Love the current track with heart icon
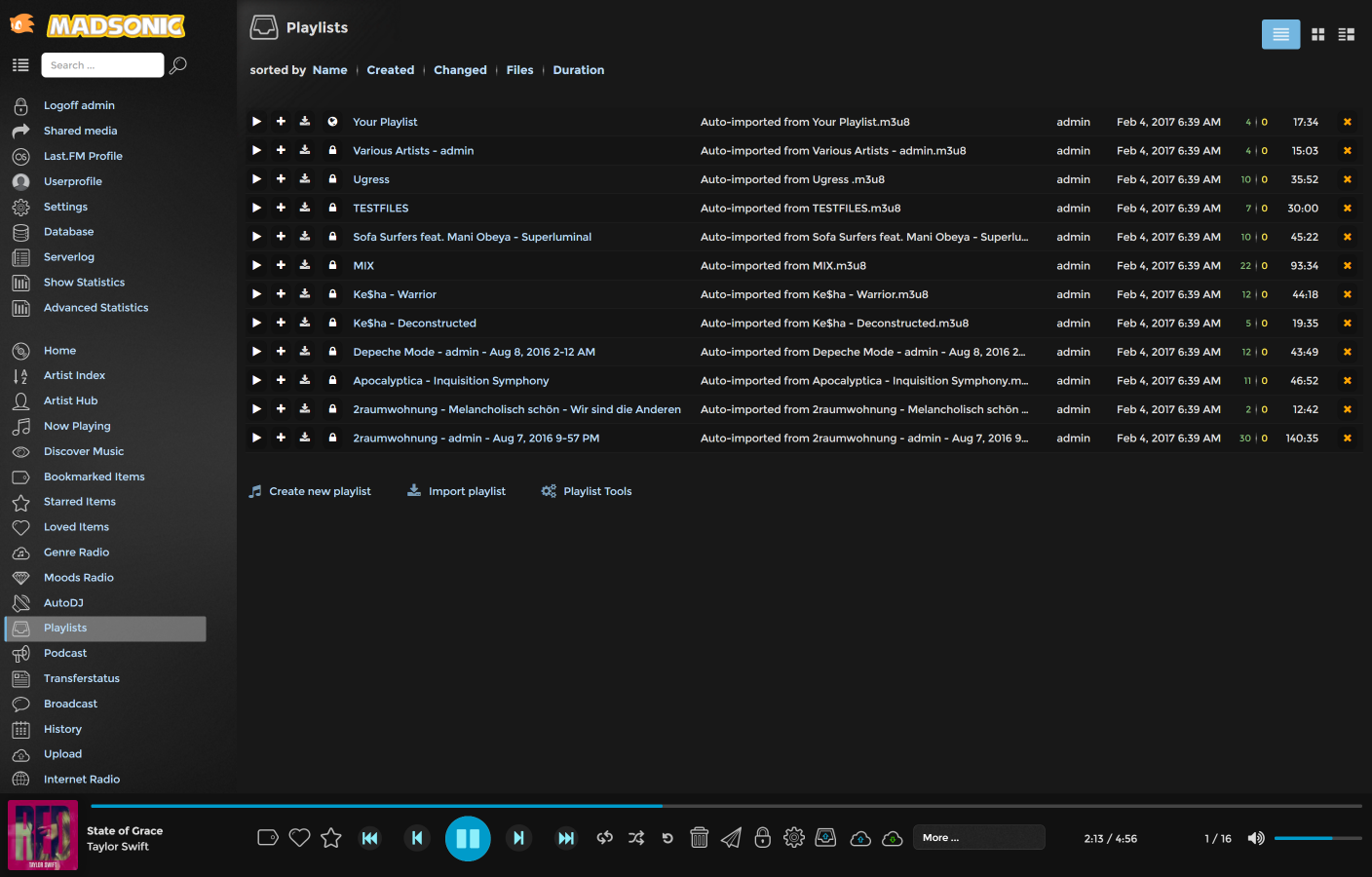This screenshot has width=1372, height=877. pyautogui.click(x=299, y=838)
